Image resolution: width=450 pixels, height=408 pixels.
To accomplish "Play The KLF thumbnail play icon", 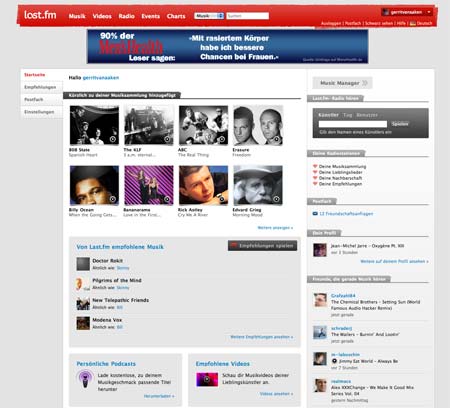I will pos(167,139).
